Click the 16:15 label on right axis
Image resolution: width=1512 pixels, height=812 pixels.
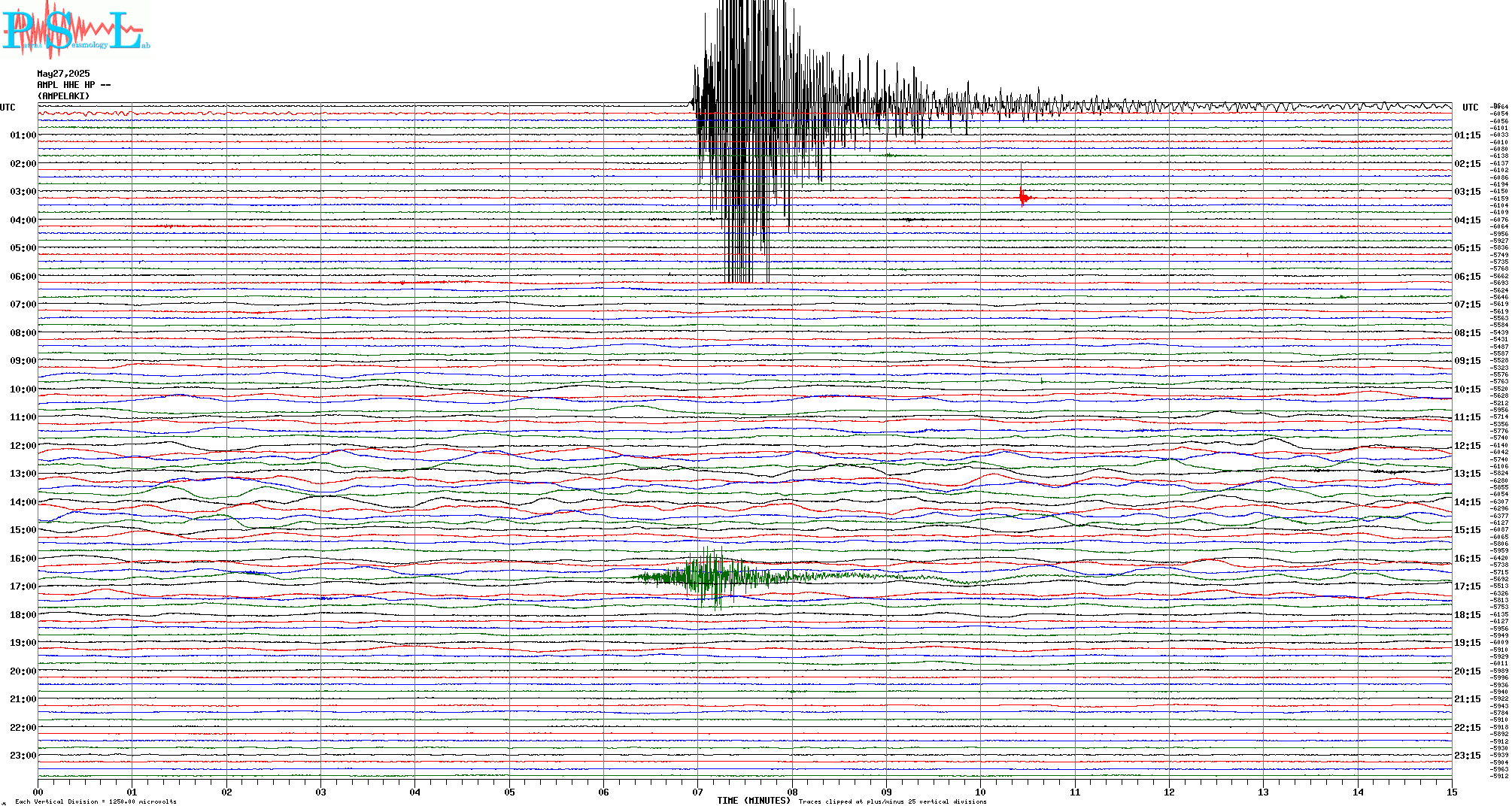[x=1468, y=559]
